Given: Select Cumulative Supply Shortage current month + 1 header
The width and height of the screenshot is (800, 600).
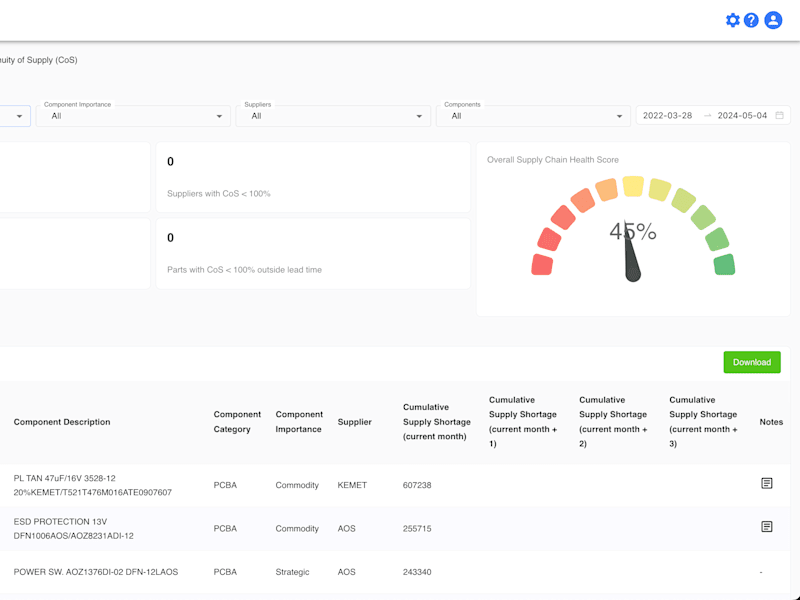Looking at the screenshot, I should tap(523, 422).
